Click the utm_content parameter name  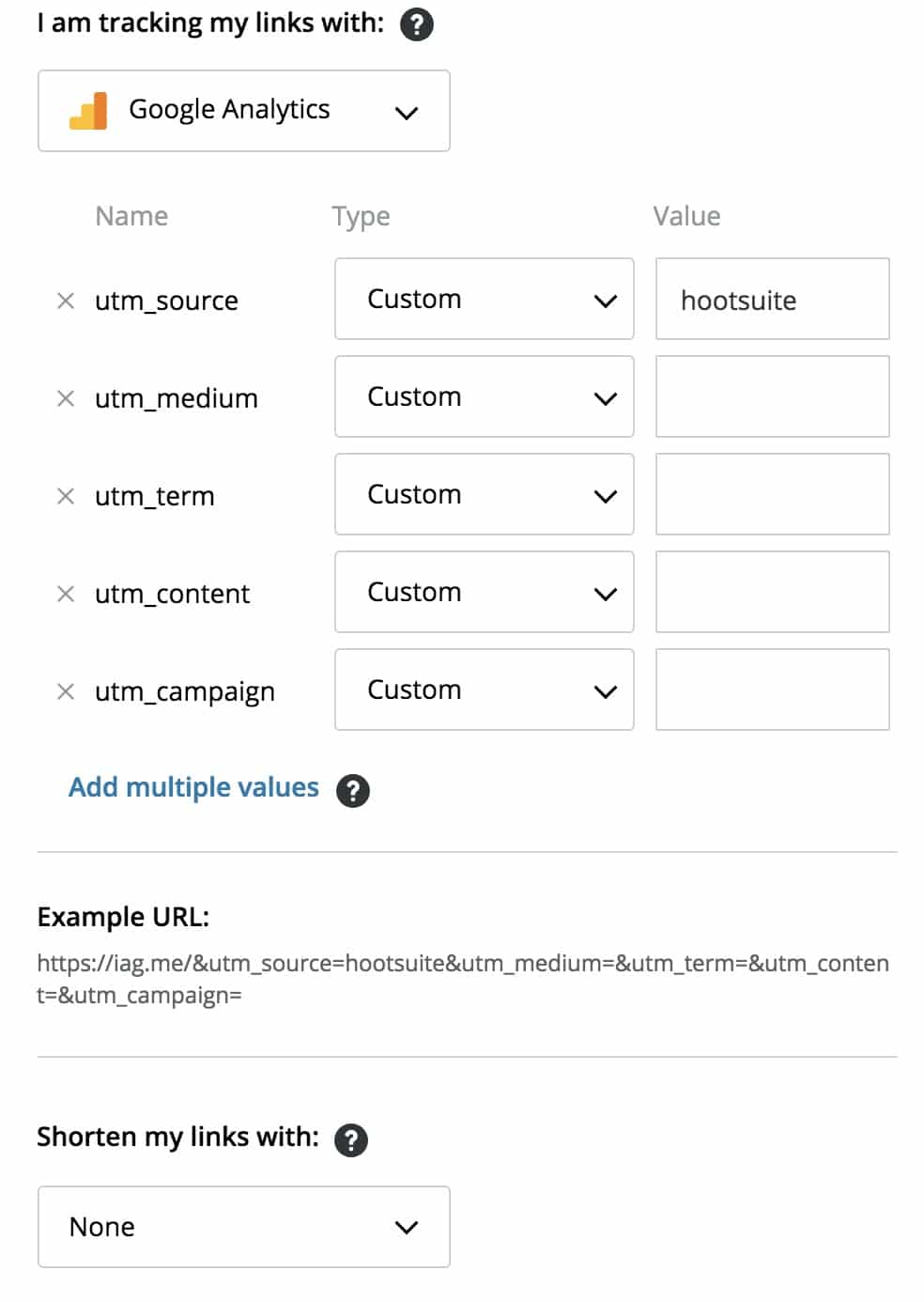click(173, 595)
